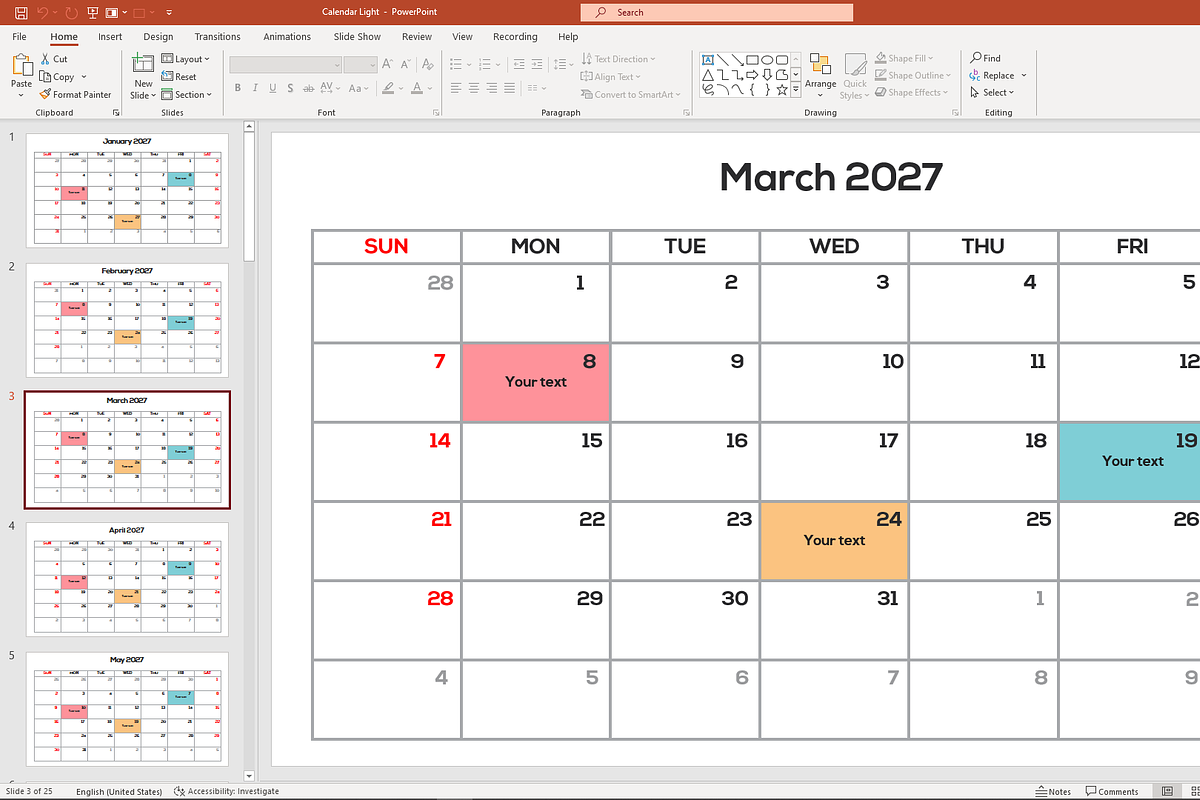This screenshot has height=800, width=1200.
Task: Click the Redo icon in title bar
Action: 71,13
